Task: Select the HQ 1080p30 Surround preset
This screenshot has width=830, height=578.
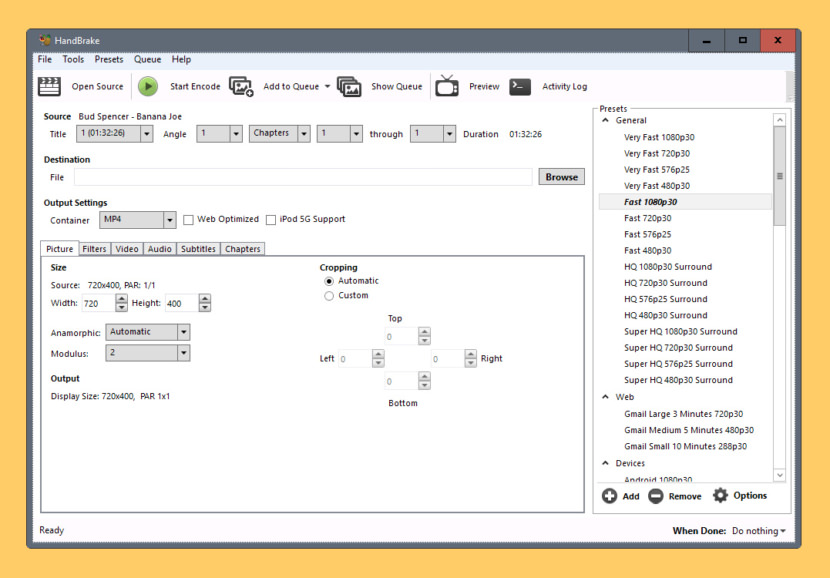Action: (668, 267)
